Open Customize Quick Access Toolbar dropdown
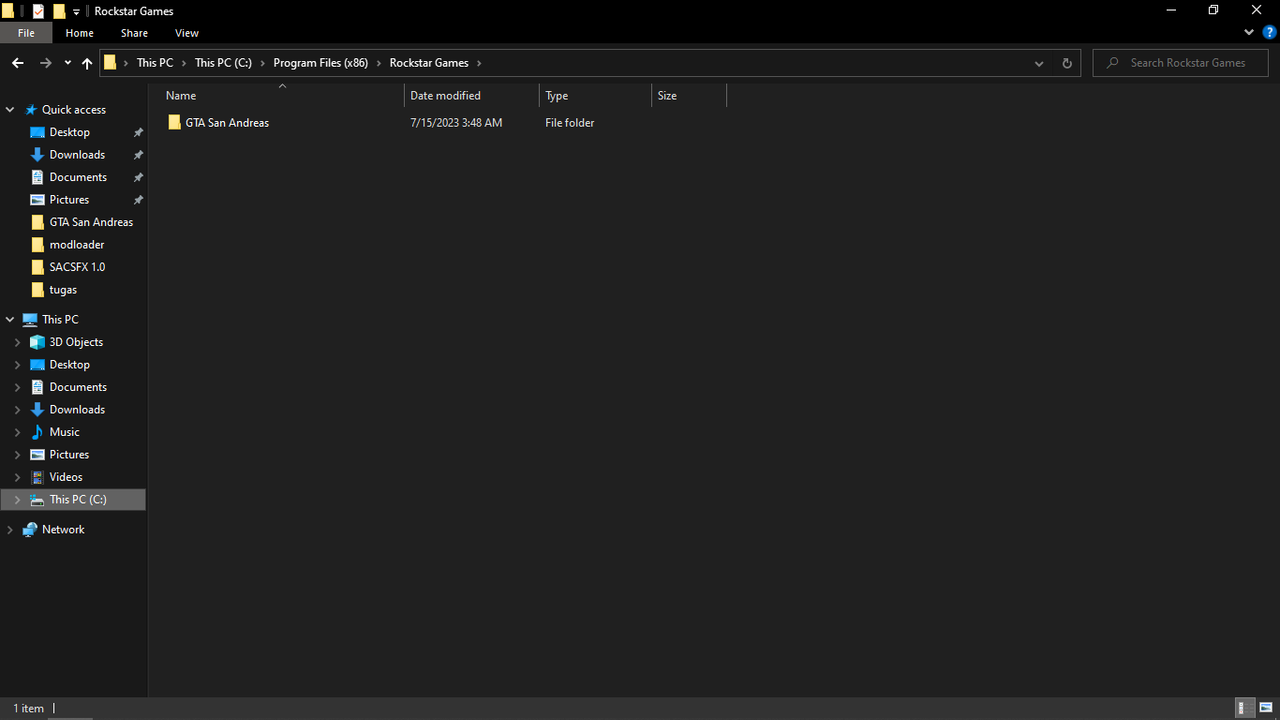 point(76,11)
